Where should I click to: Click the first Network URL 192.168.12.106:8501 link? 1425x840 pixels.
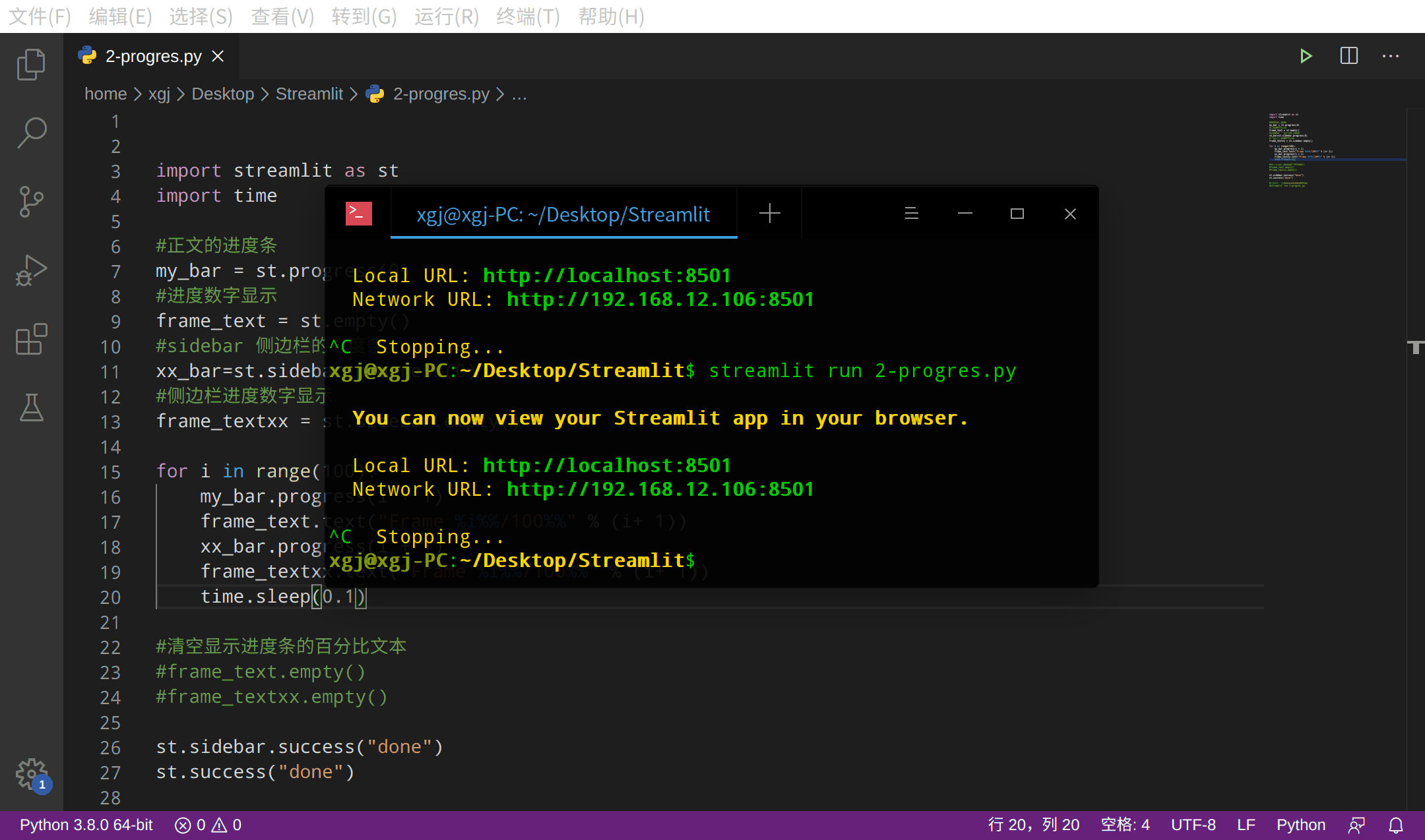click(x=660, y=299)
